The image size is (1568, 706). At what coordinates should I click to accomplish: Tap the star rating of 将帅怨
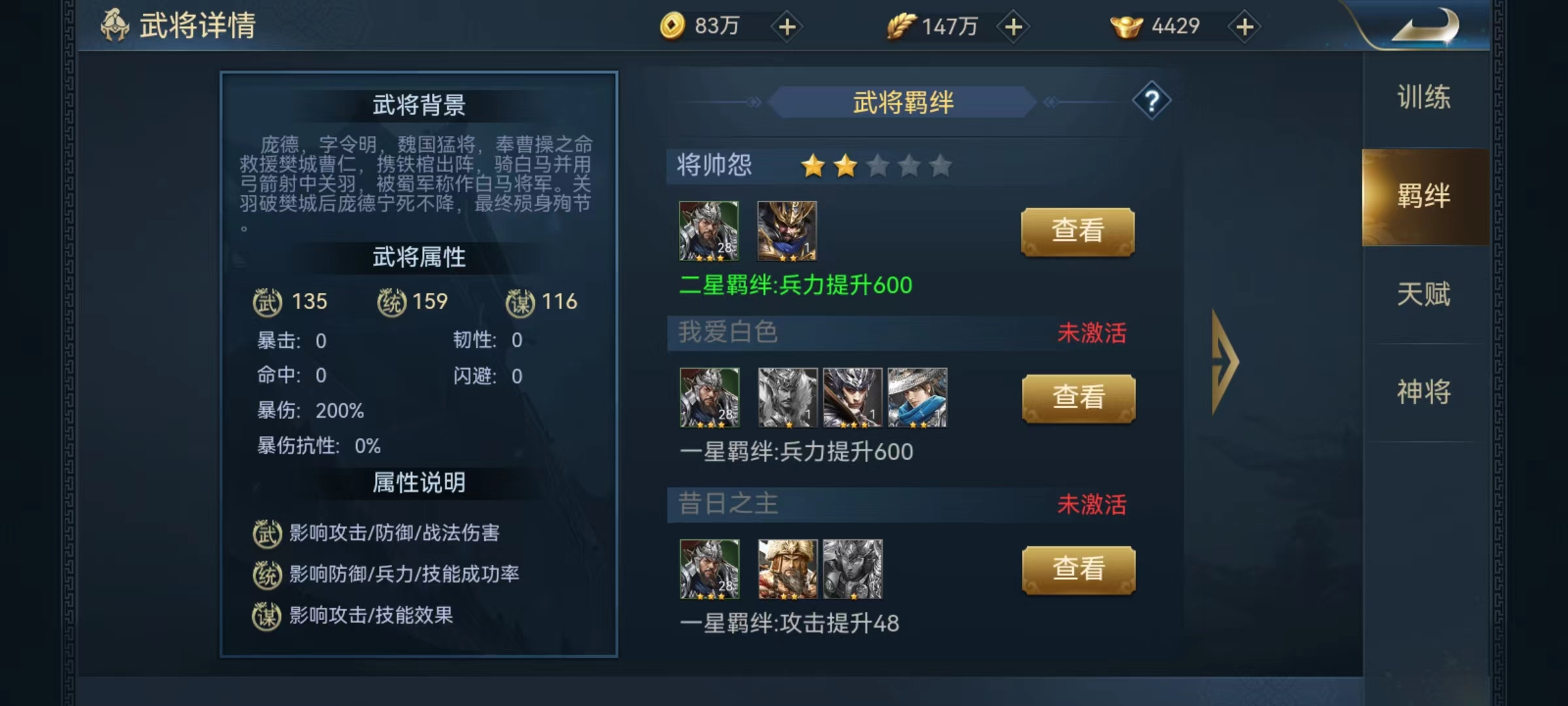(x=876, y=166)
